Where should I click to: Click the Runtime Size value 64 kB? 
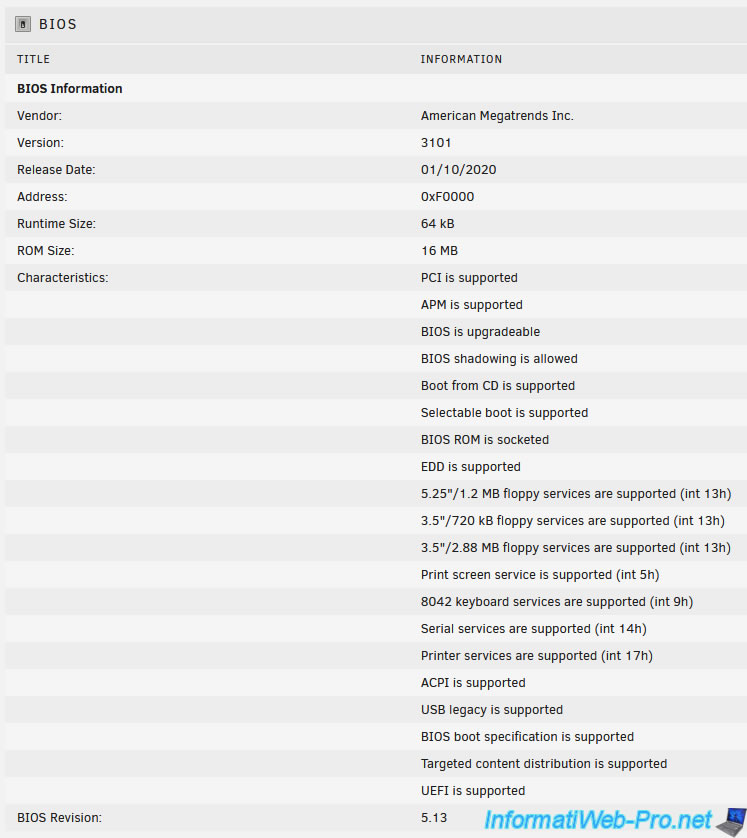coord(437,224)
